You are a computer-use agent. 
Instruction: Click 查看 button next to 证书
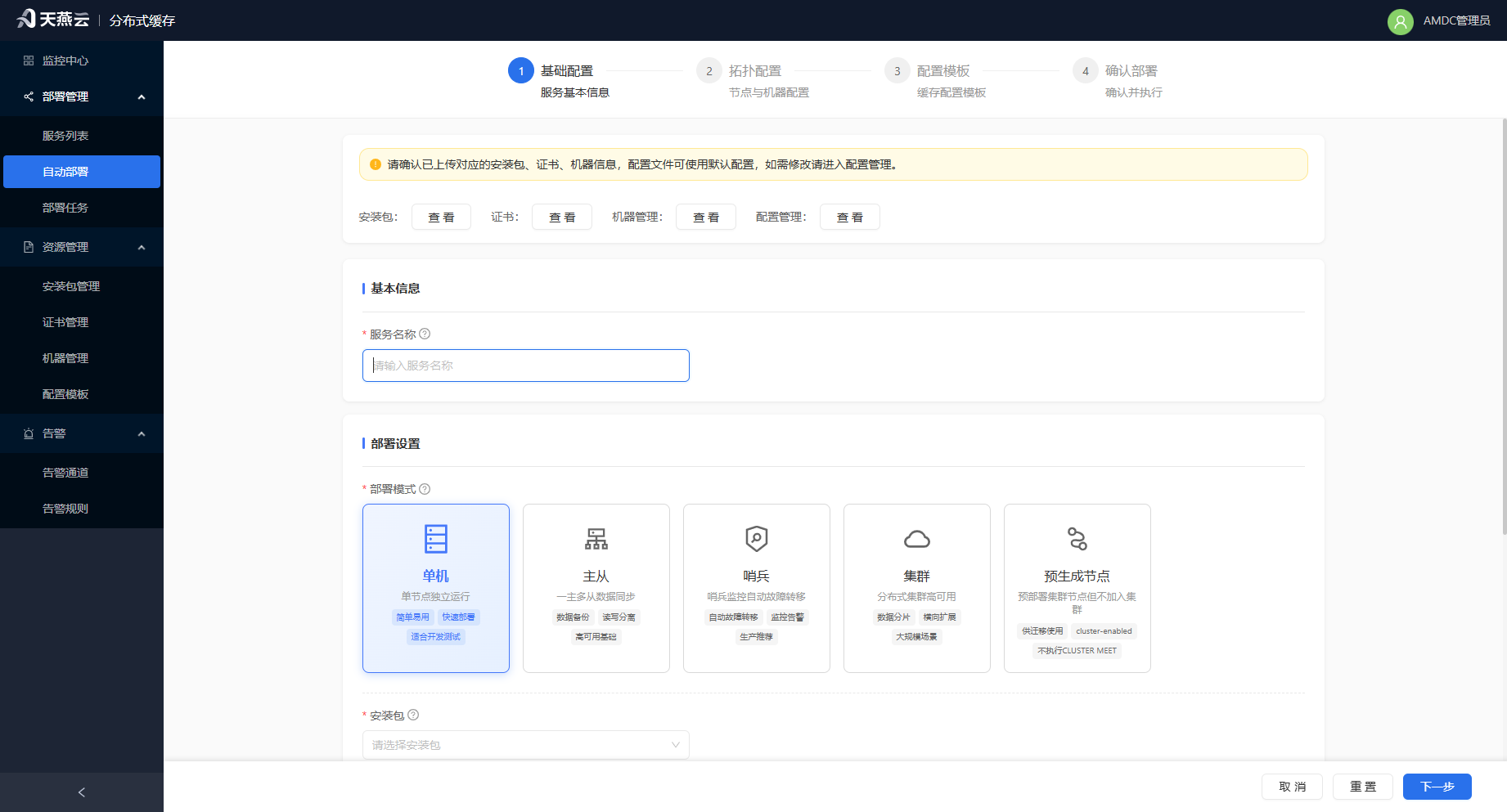click(x=562, y=217)
